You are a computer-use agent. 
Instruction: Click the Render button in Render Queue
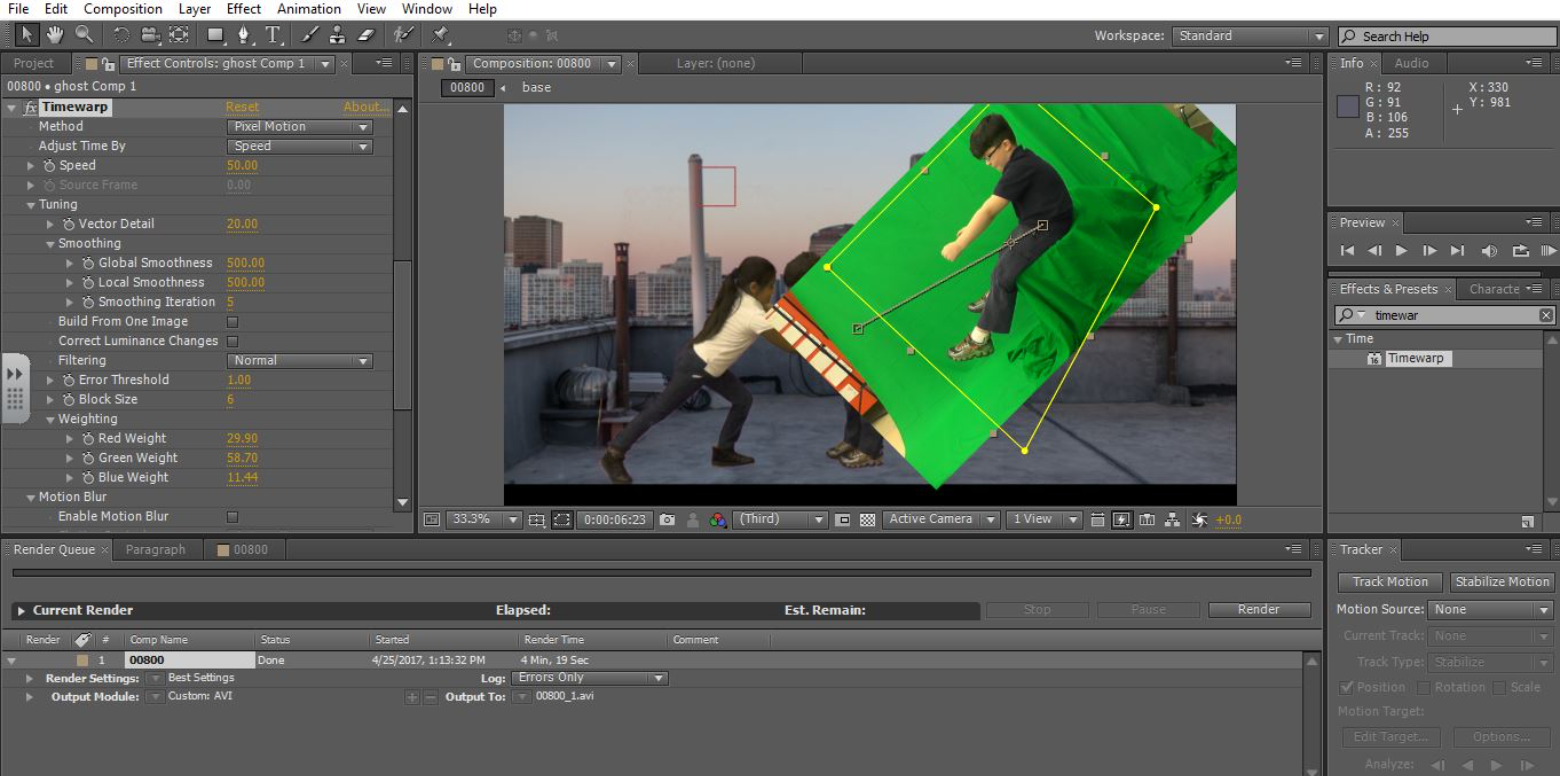1258,609
